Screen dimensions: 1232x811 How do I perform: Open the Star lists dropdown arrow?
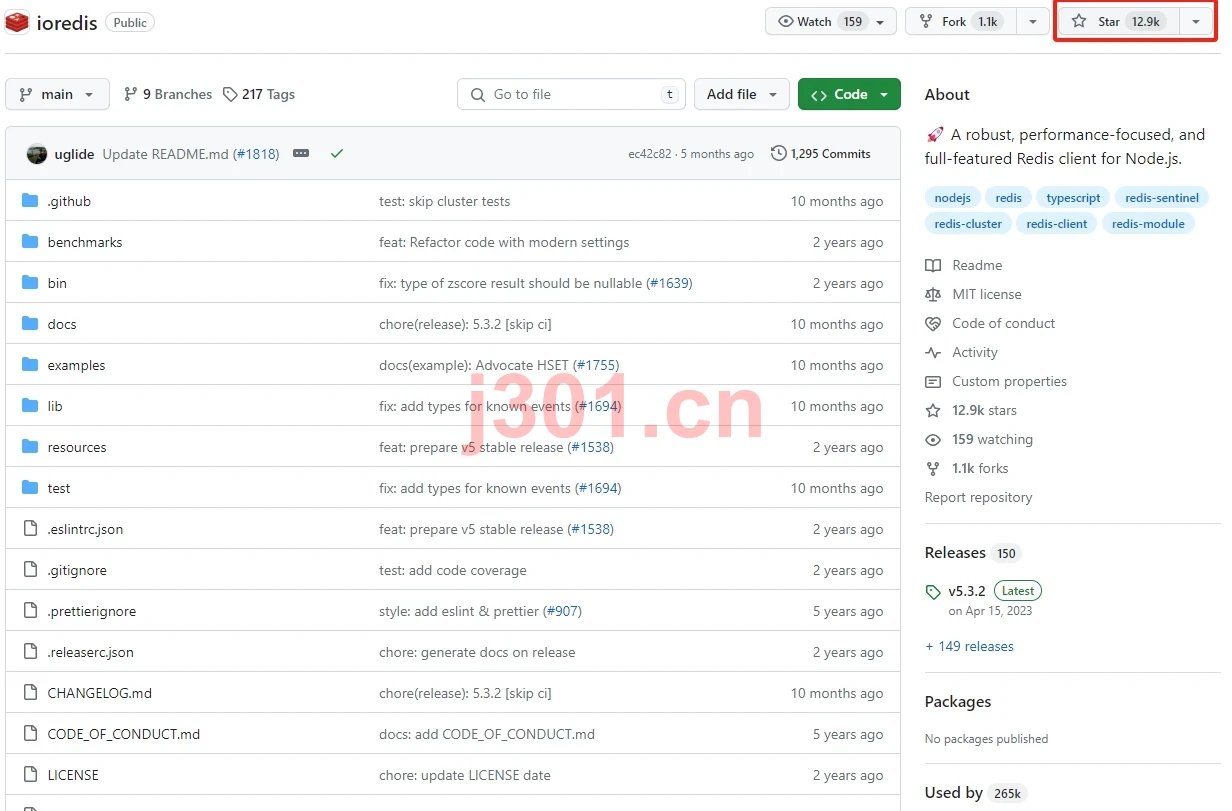pyautogui.click(x=1196, y=21)
